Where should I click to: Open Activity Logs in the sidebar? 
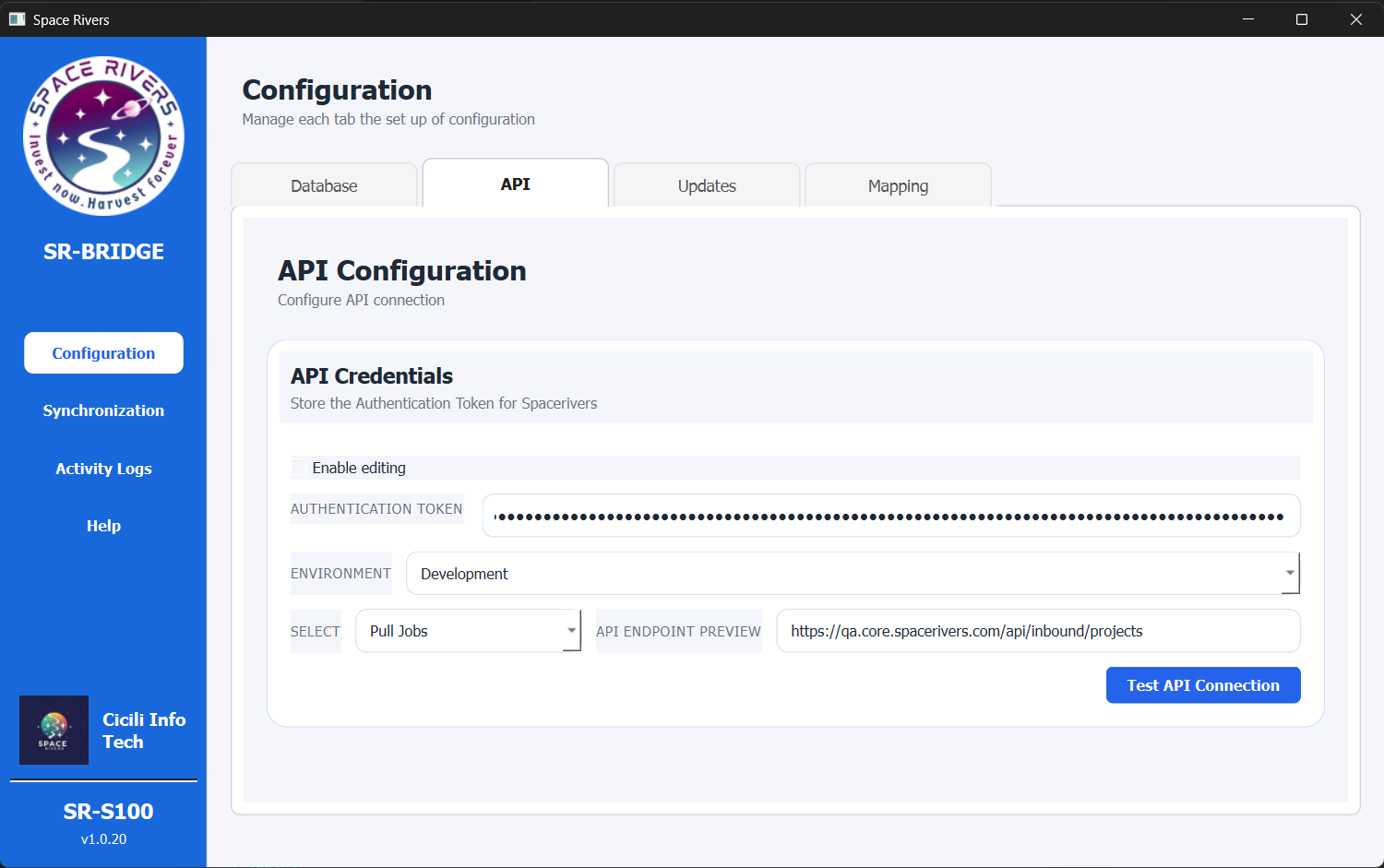(x=103, y=469)
